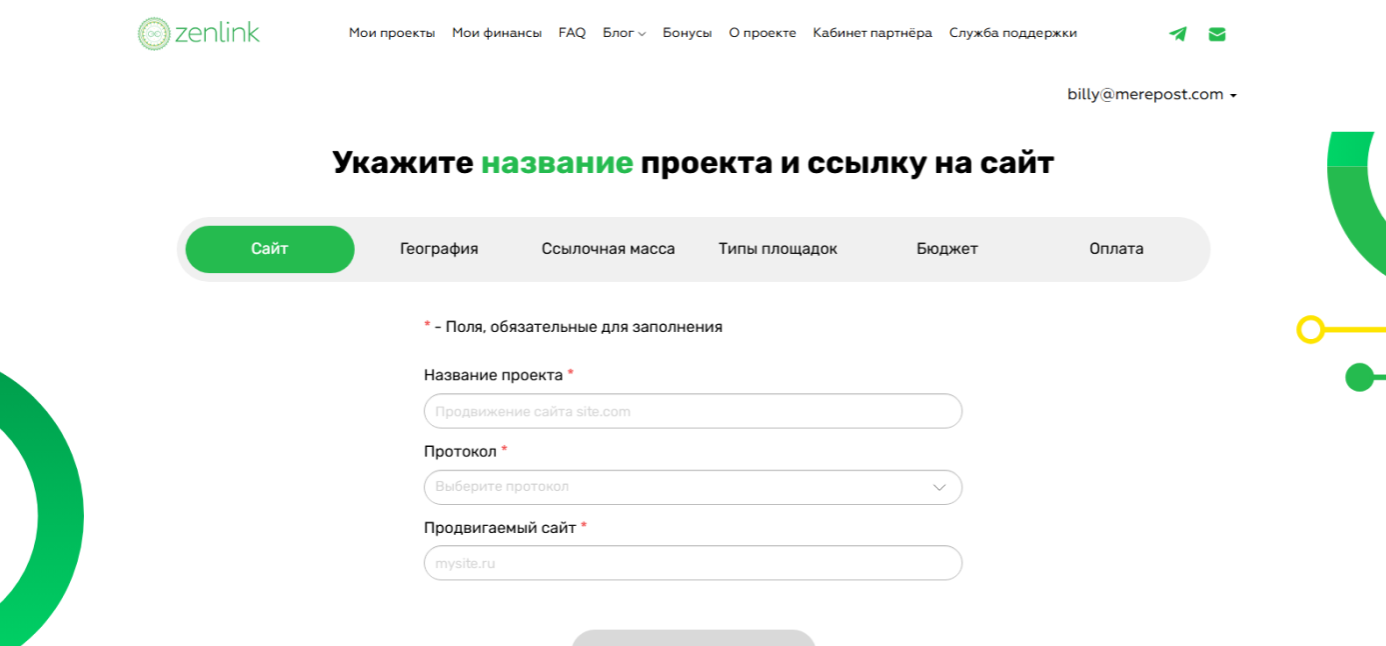Click the zenlink logo
This screenshot has height=646, width=1386.
pyautogui.click(x=199, y=33)
